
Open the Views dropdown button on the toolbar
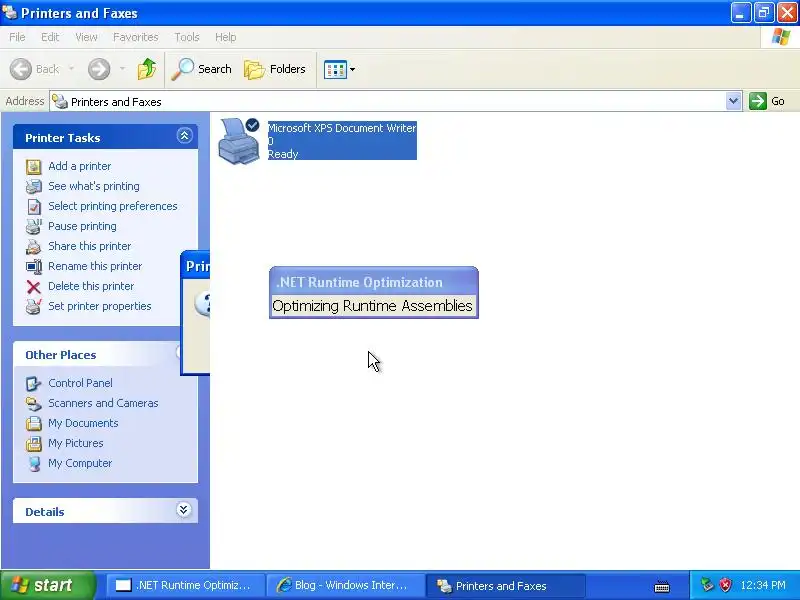coord(339,69)
